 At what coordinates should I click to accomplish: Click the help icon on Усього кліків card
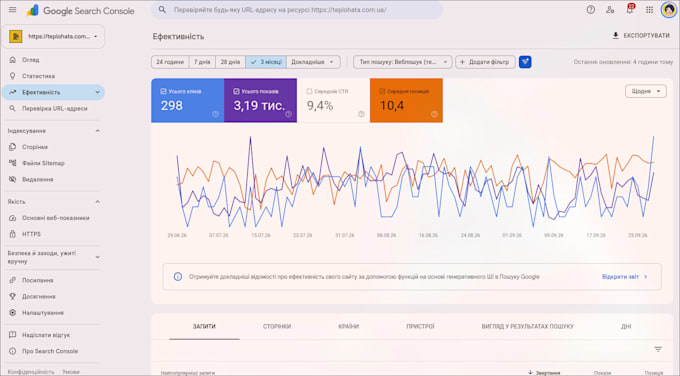click(x=216, y=114)
